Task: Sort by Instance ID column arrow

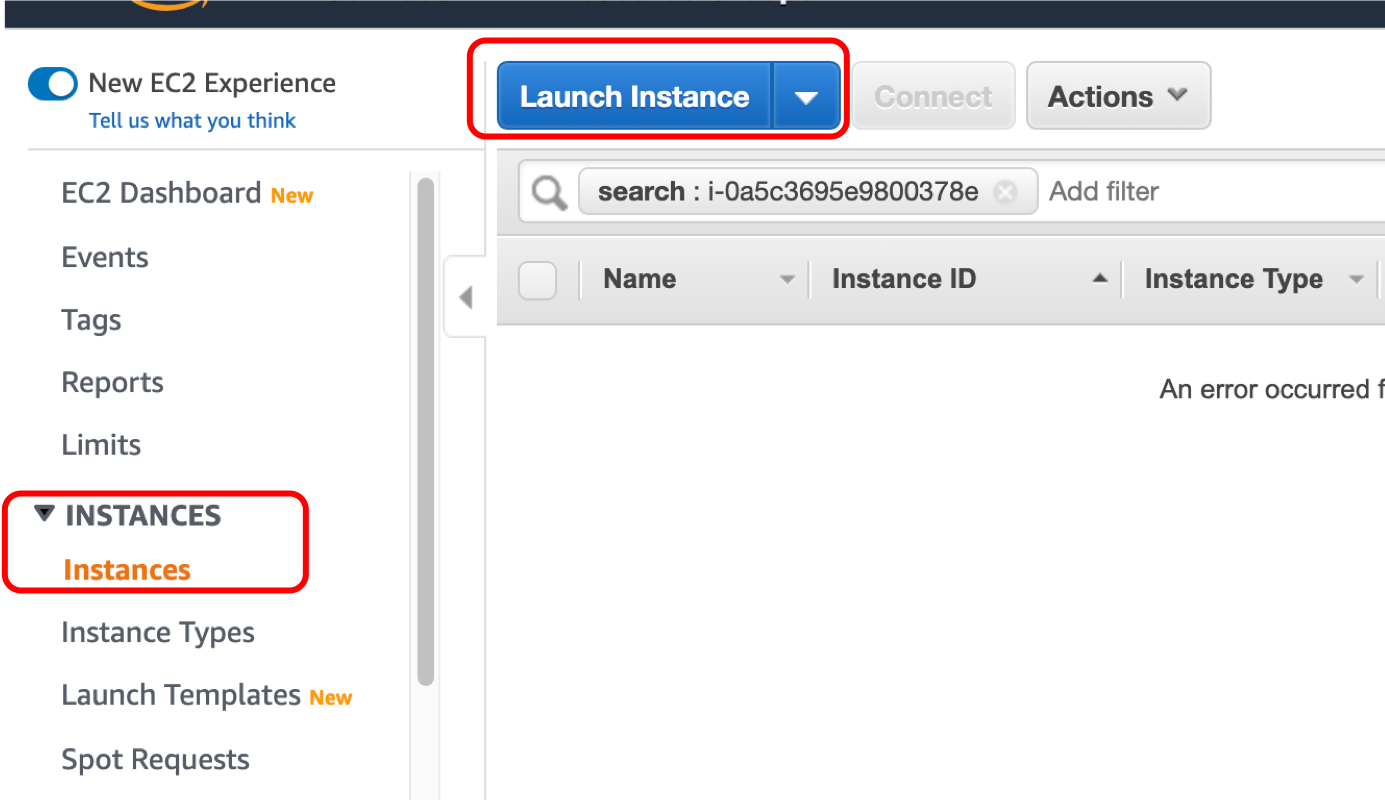Action: pyautogui.click(x=1100, y=279)
